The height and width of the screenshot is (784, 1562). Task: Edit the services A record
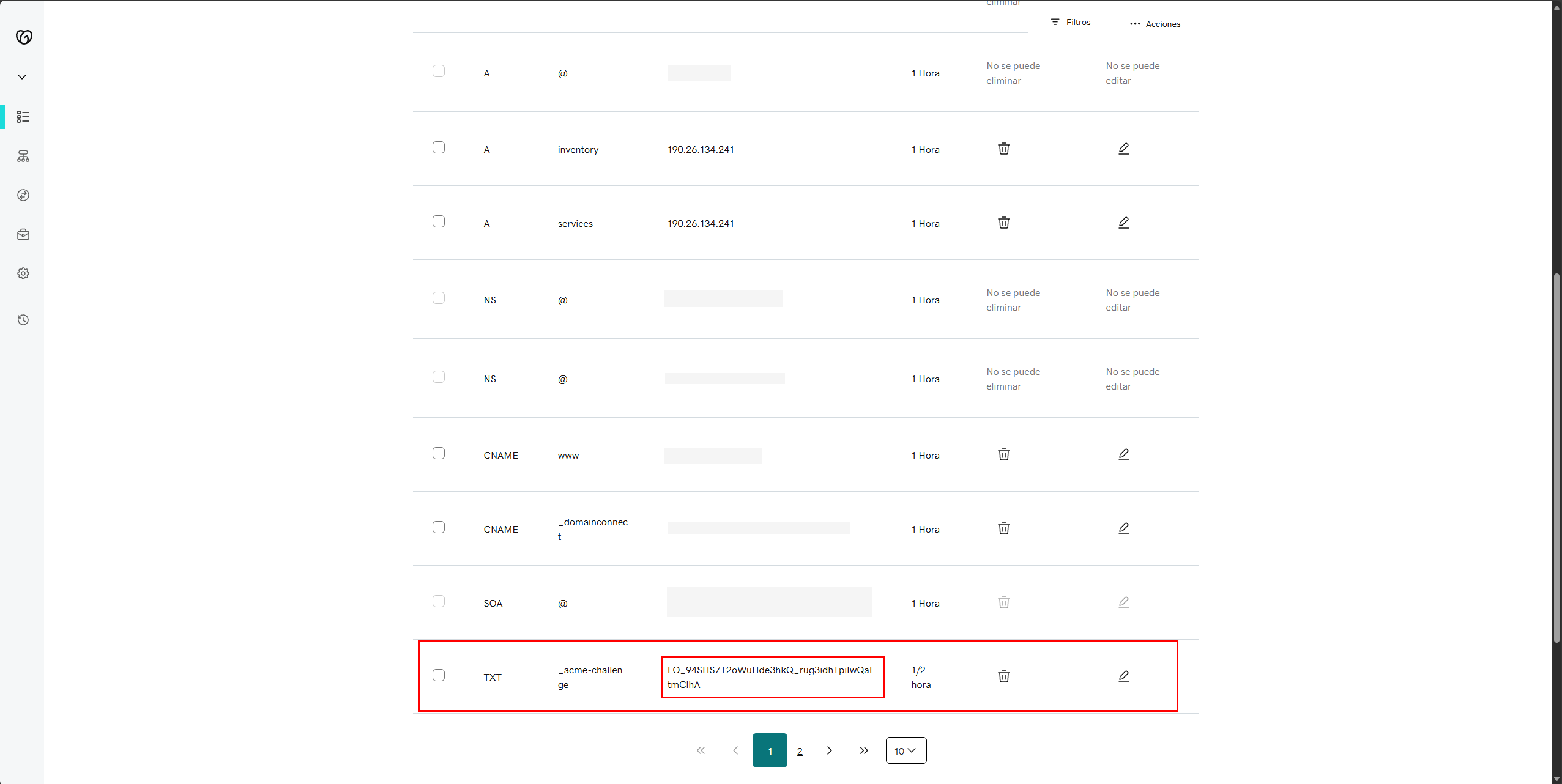point(1124,223)
